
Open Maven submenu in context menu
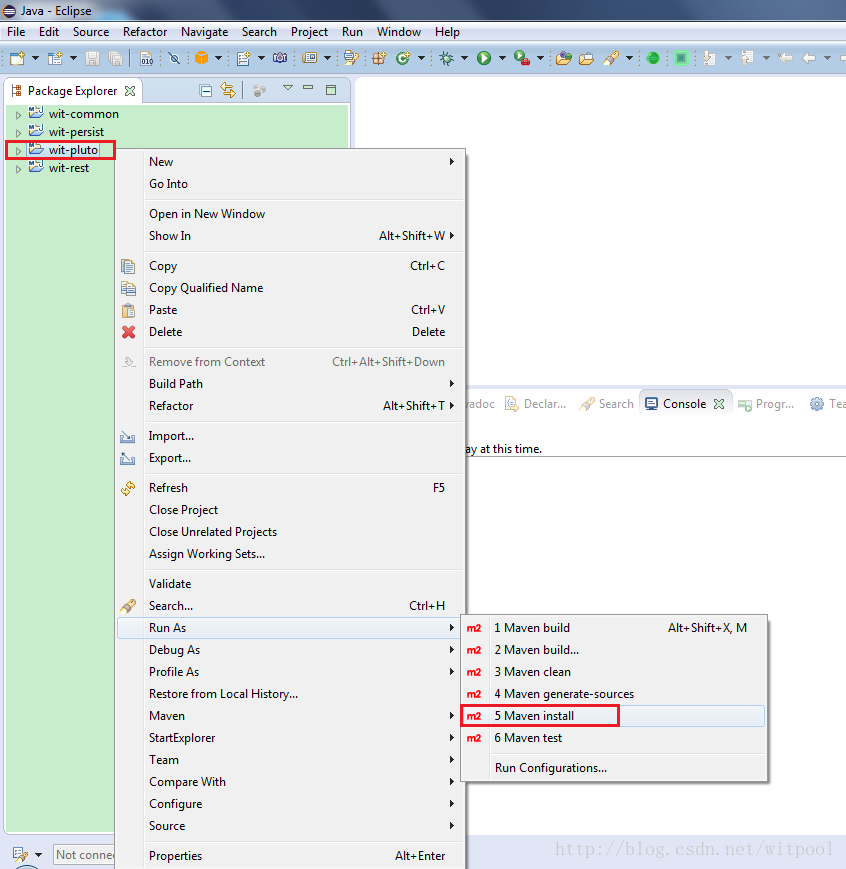tap(290, 716)
